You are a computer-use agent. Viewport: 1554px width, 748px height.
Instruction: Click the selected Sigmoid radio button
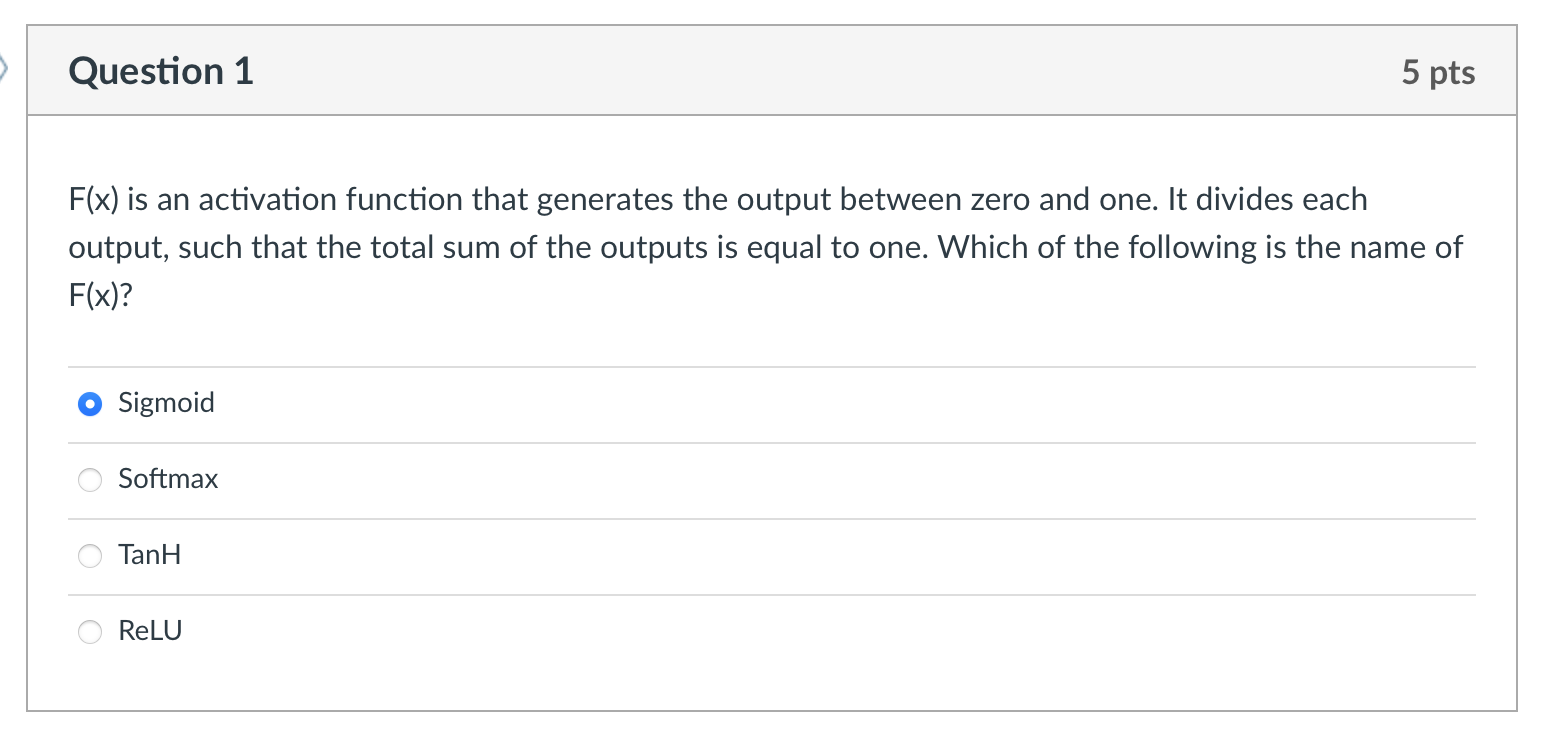[89, 404]
